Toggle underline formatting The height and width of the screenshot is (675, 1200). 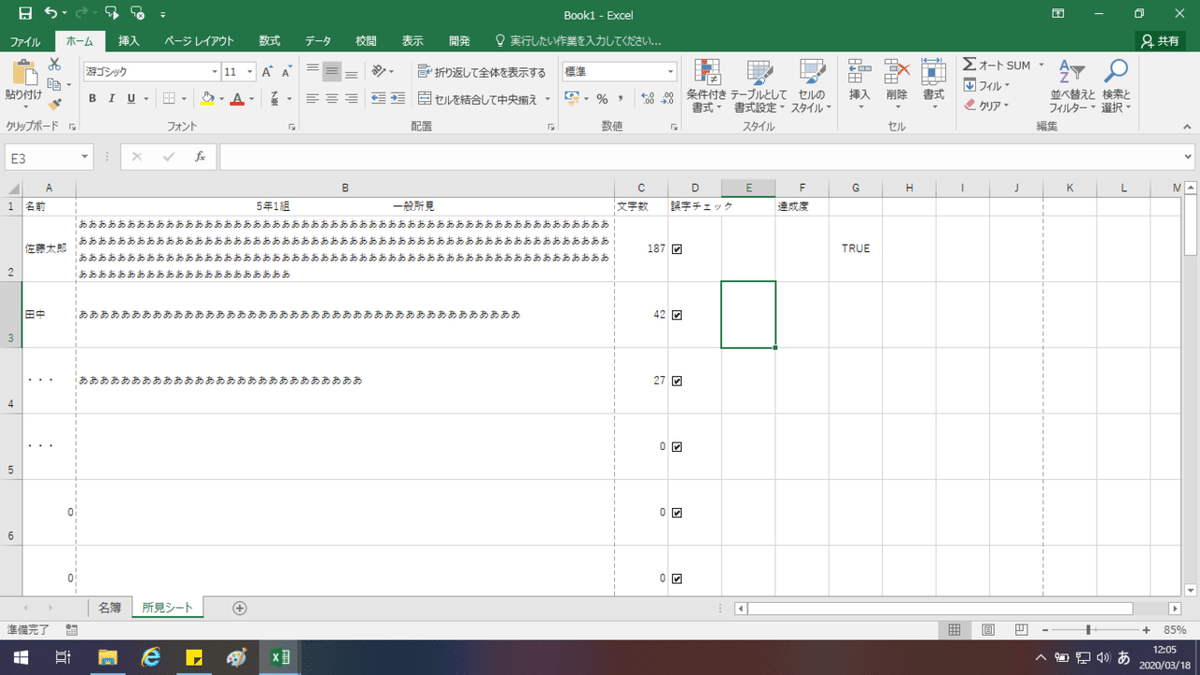(131, 99)
